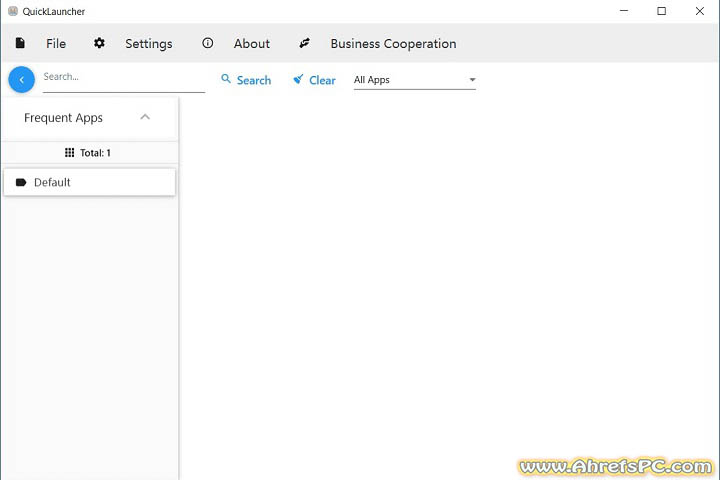The width and height of the screenshot is (720, 480).
Task: Click the About info circle icon
Action: (208, 44)
